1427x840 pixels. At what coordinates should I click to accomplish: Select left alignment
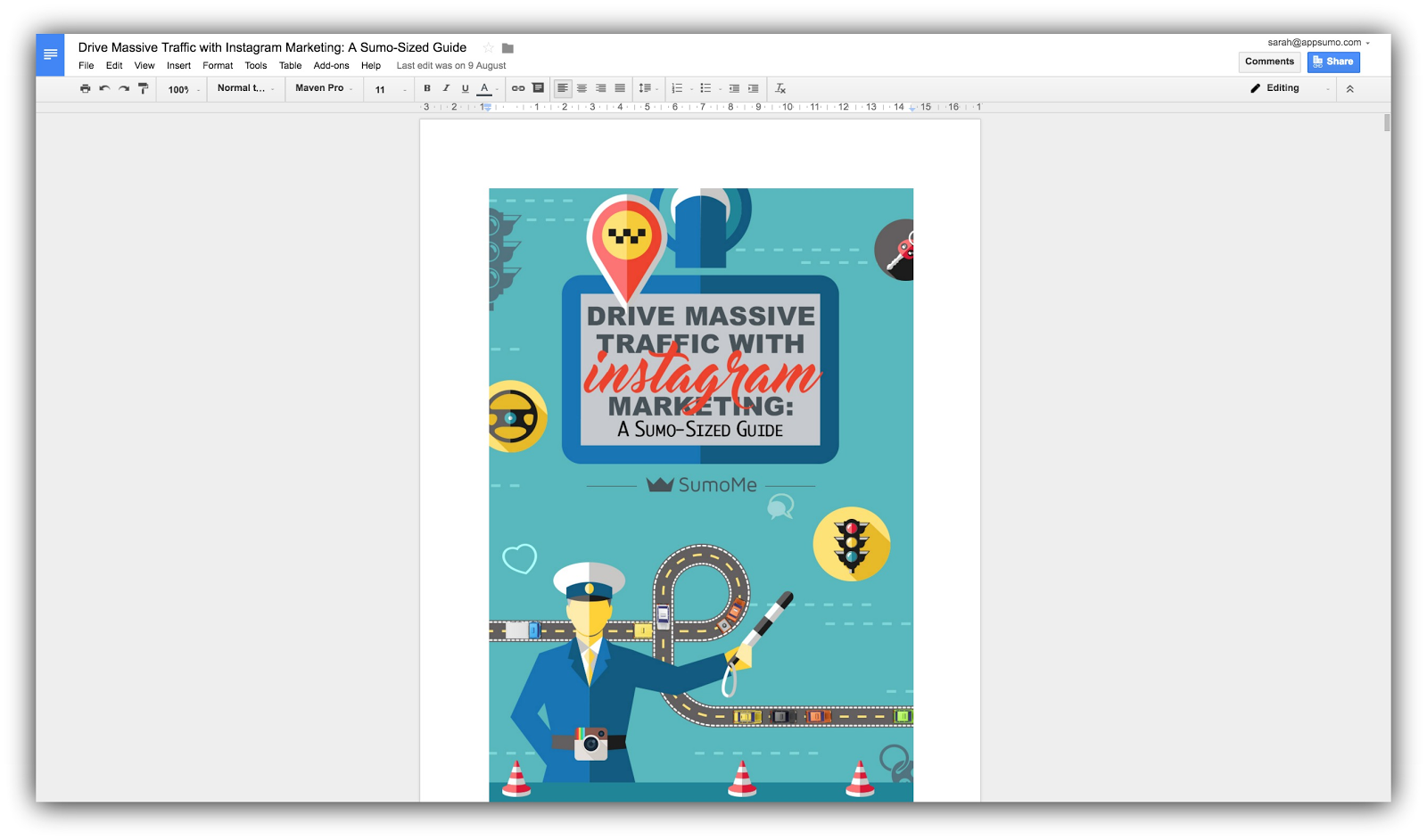pyautogui.click(x=563, y=88)
